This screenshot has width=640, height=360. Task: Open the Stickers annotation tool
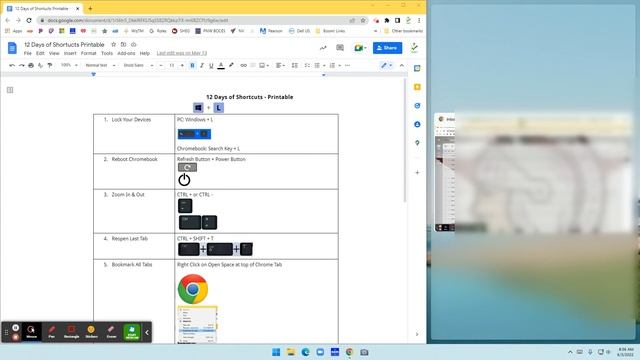[x=91, y=332]
